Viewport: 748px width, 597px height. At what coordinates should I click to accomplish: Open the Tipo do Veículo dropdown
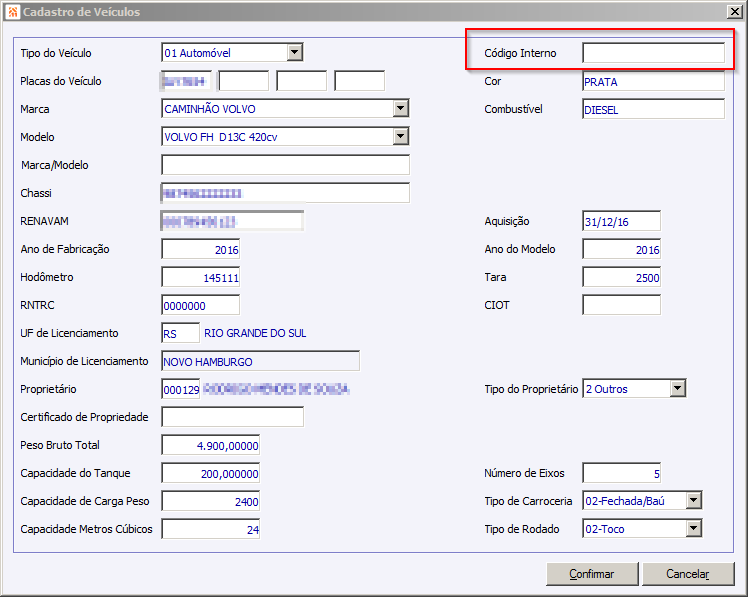295,52
